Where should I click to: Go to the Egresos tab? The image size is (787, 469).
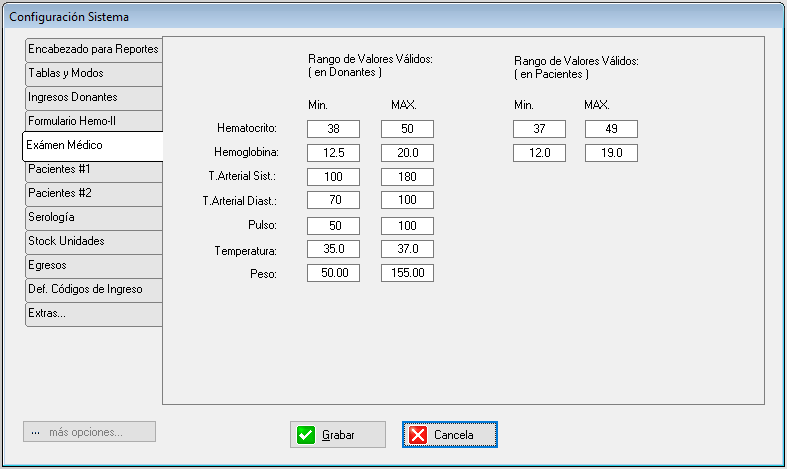[x=93, y=265]
